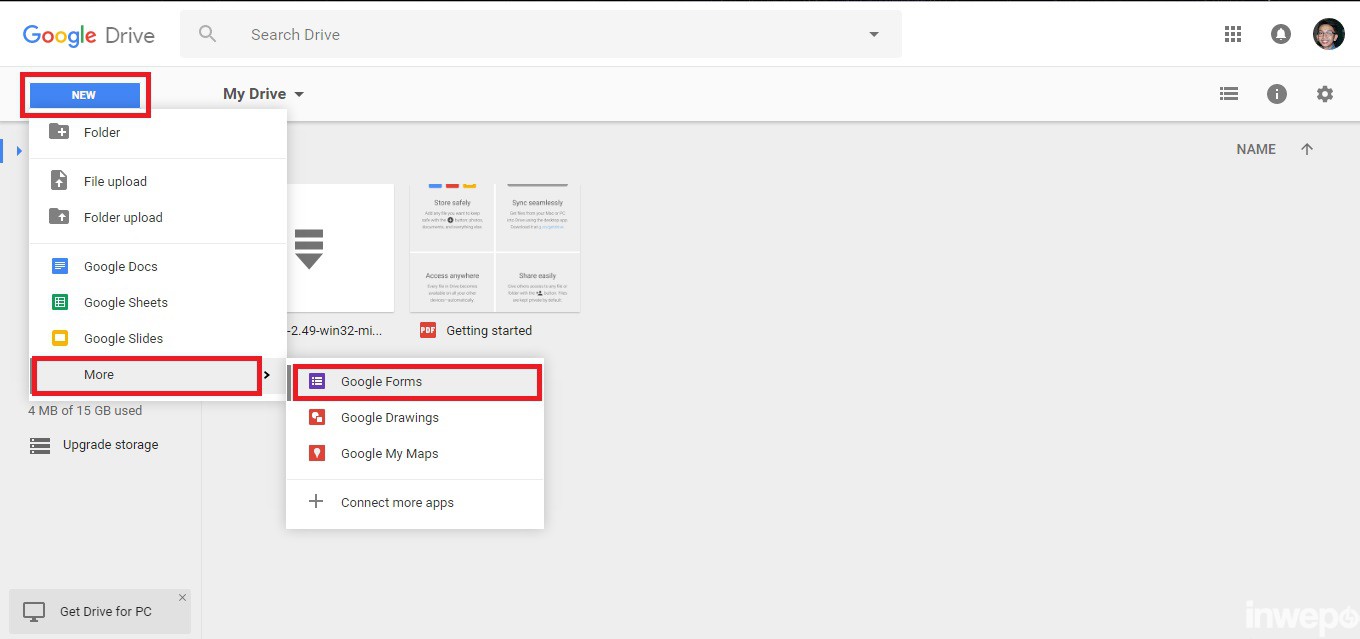The height and width of the screenshot is (639, 1360).
Task: Open the settings gear icon
Action: click(x=1325, y=94)
